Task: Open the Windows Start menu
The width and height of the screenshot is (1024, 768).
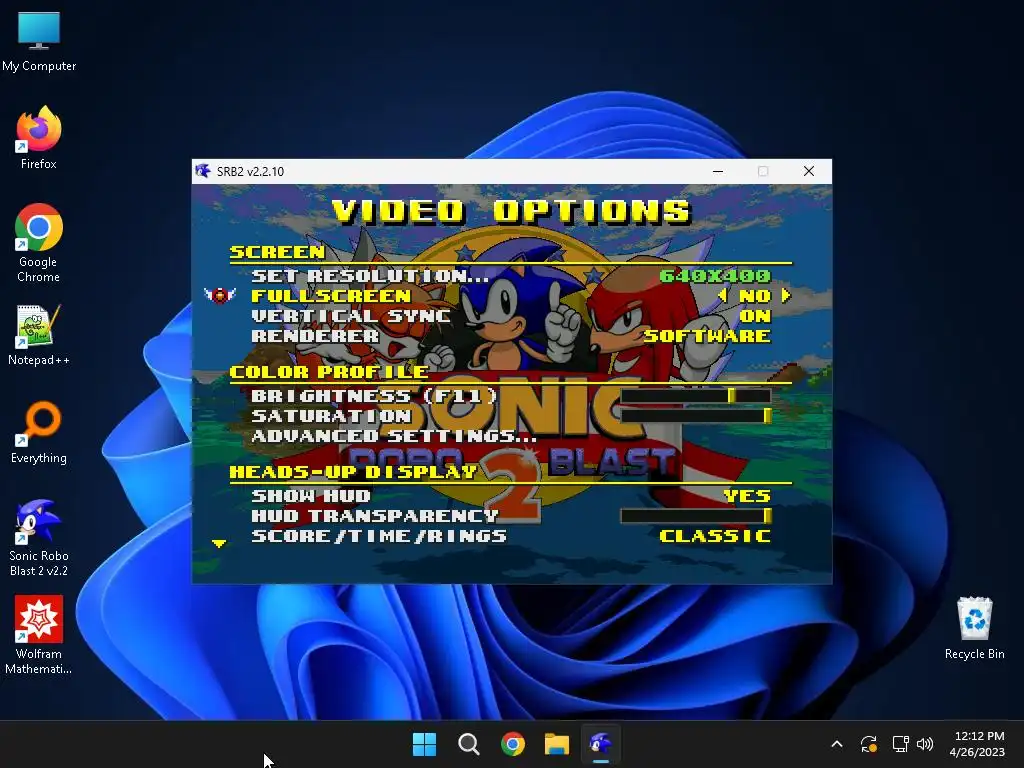Action: click(424, 744)
